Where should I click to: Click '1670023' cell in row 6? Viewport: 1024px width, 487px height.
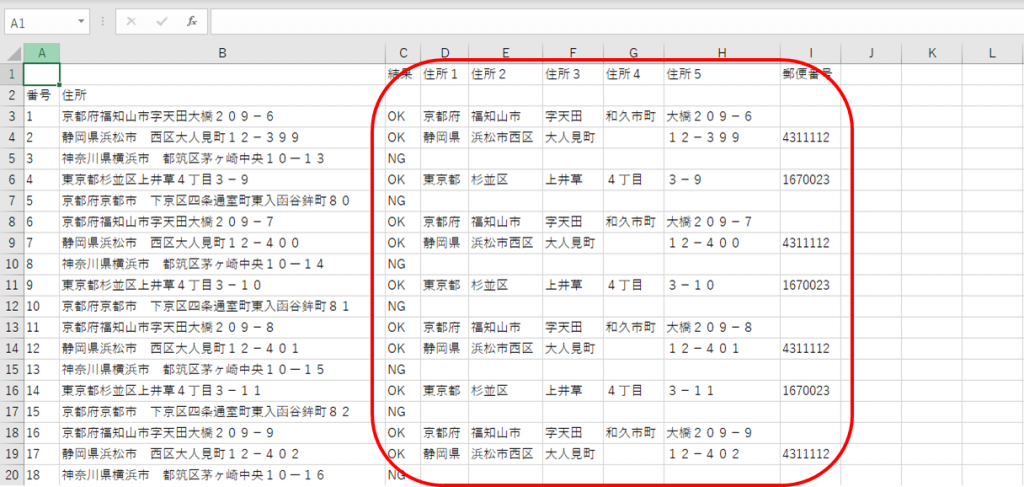810,180
